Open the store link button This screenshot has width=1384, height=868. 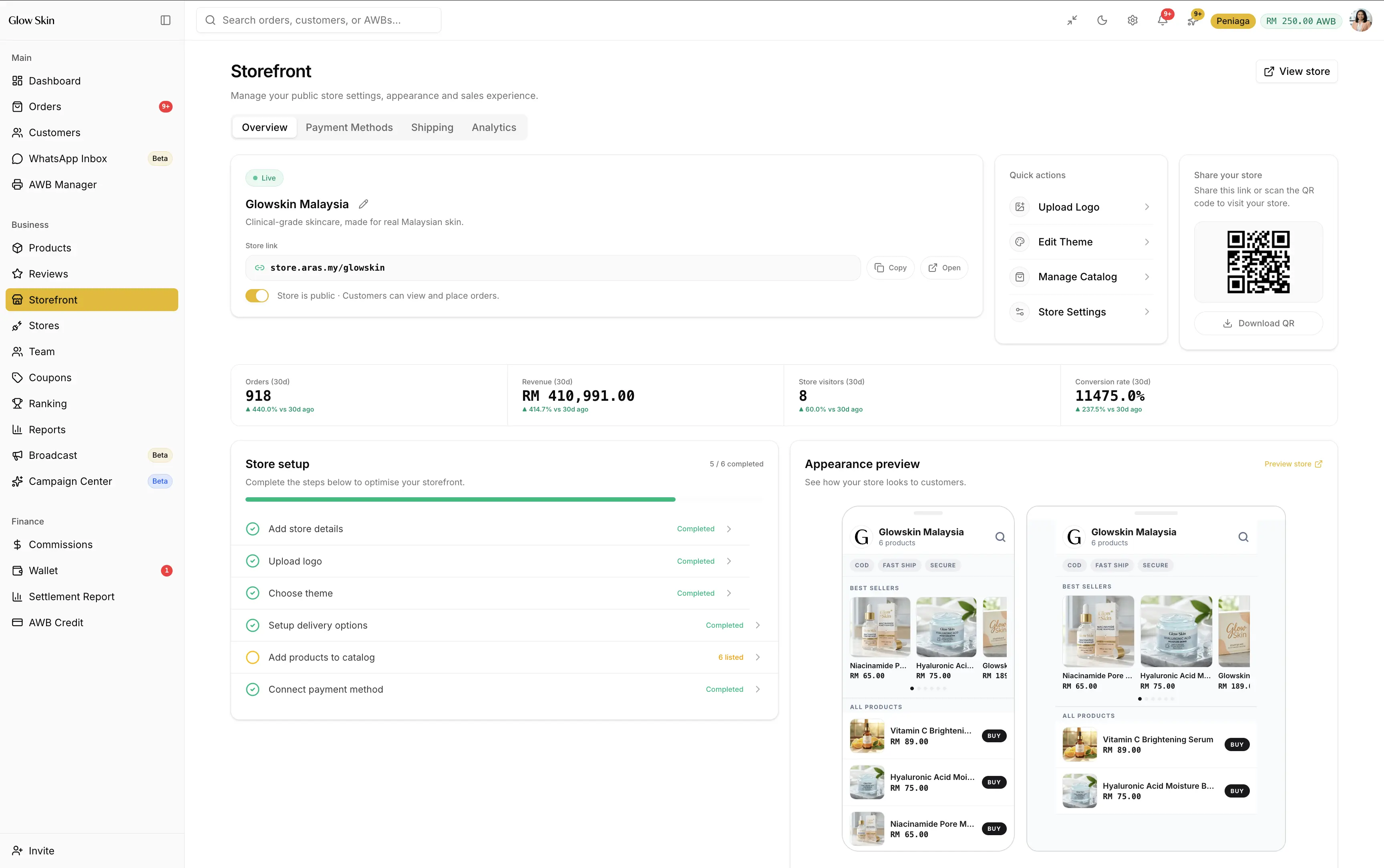(x=944, y=268)
